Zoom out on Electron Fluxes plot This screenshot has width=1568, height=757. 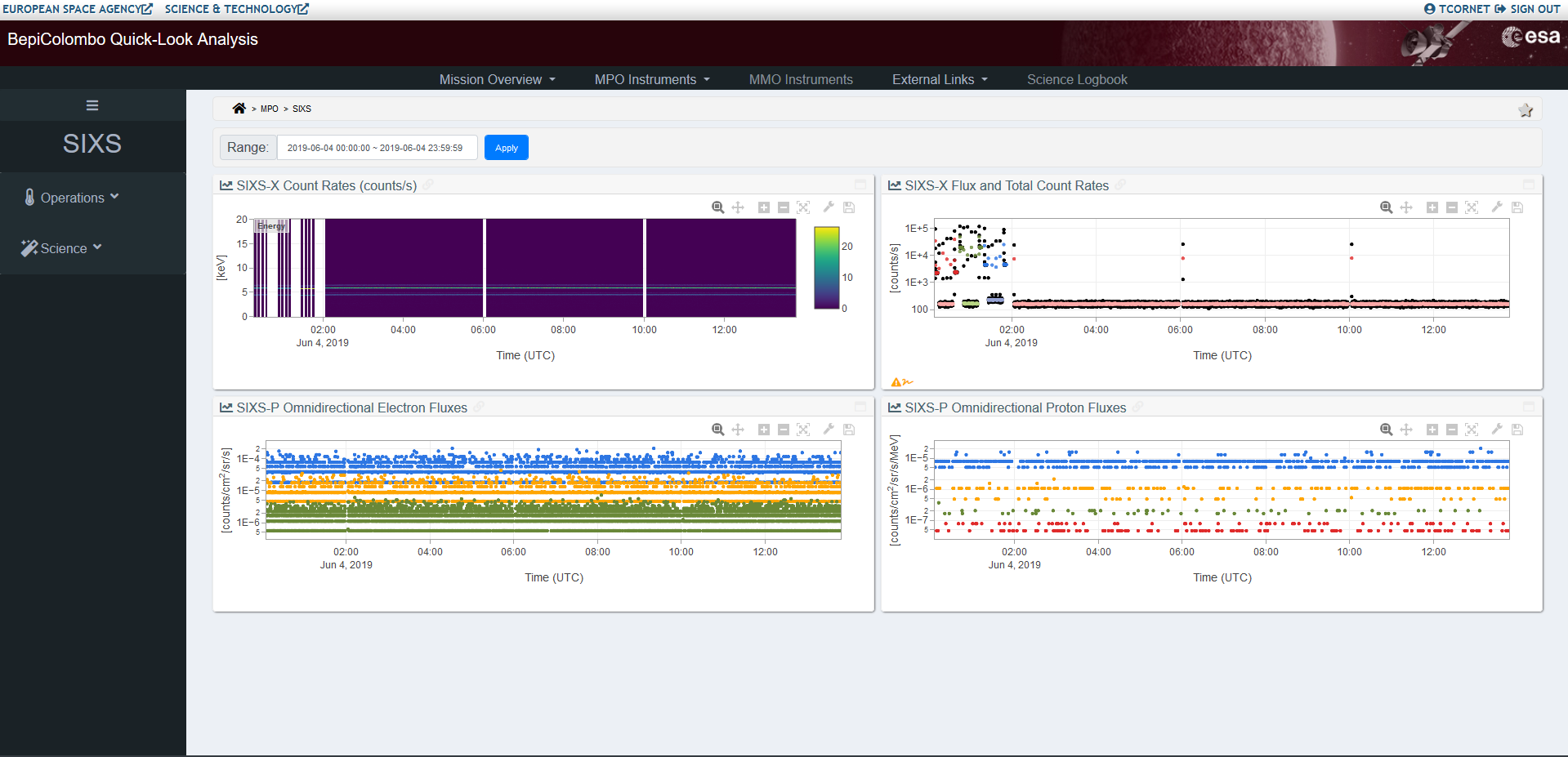click(x=784, y=430)
